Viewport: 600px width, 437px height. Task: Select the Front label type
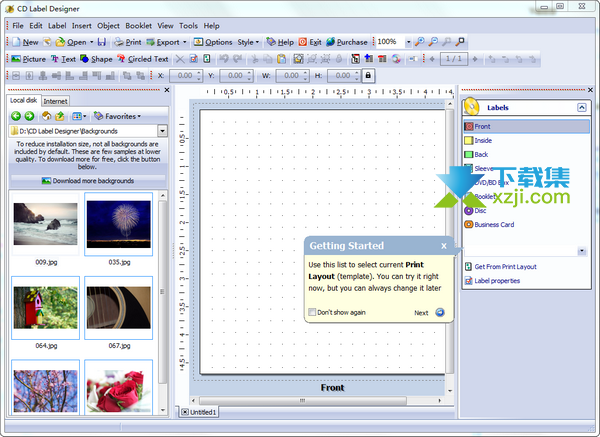coord(526,126)
